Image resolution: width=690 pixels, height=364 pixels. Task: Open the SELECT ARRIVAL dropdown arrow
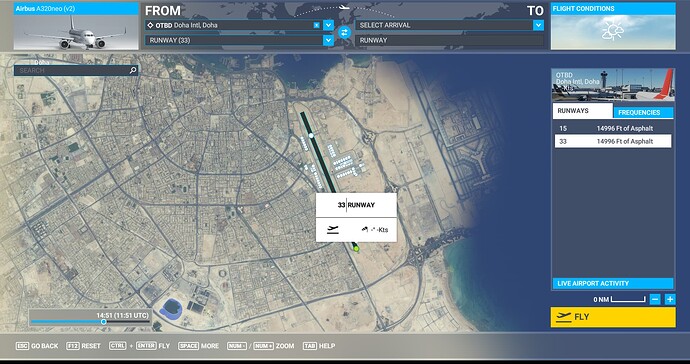(x=538, y=26)
